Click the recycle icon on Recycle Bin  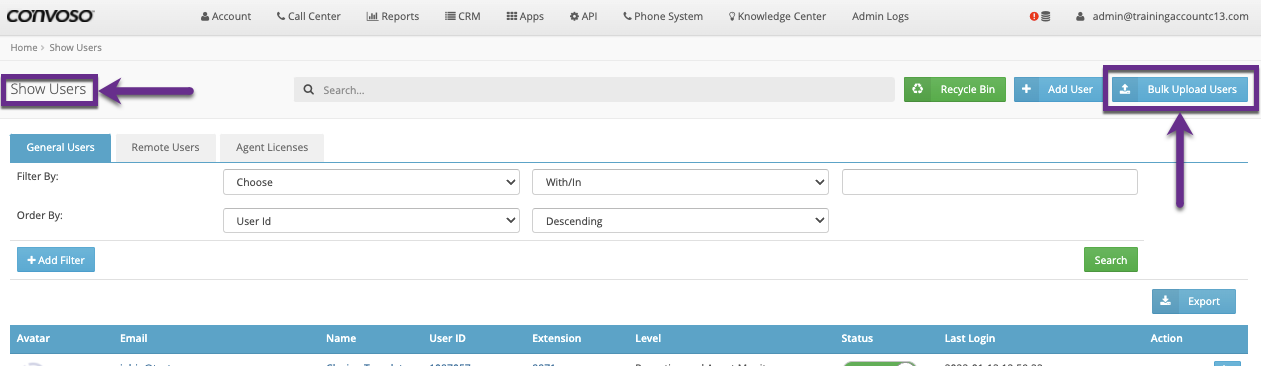click(x=917, y=90)
